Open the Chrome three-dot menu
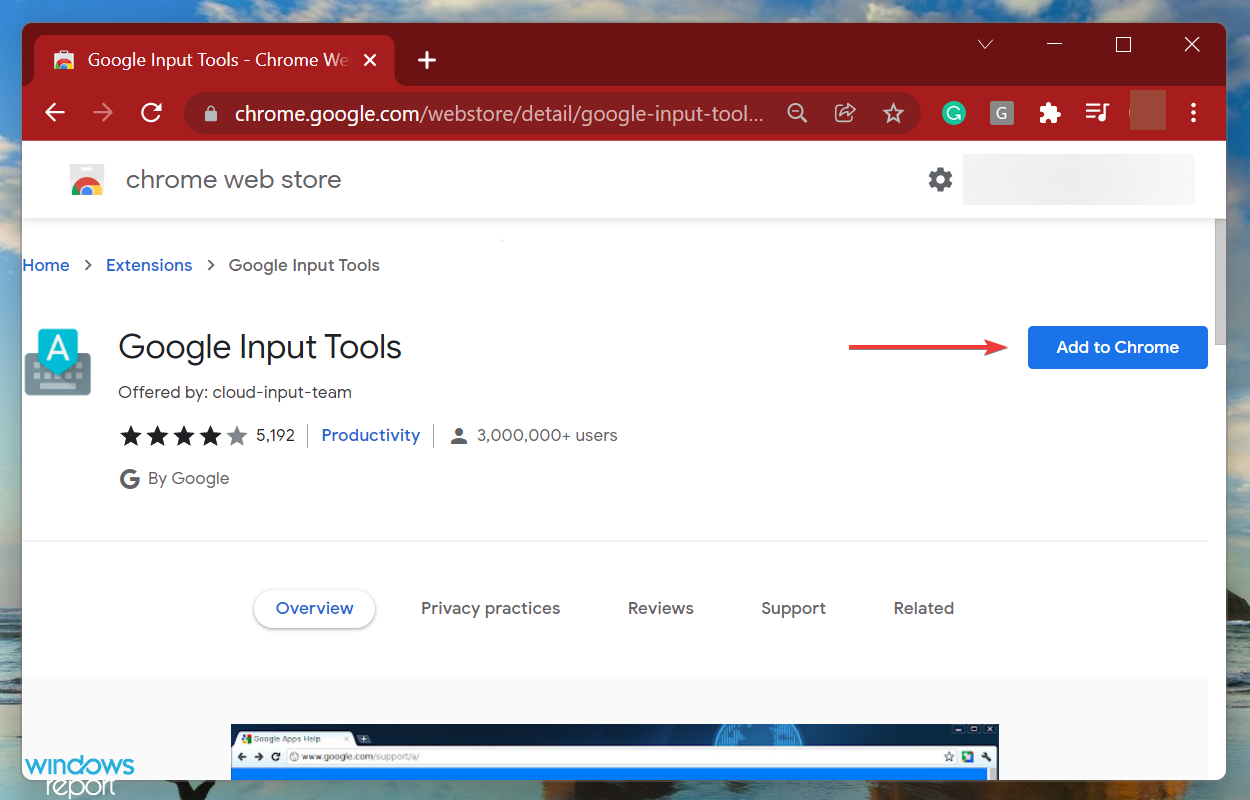1250x800 pixels. [1193, 113]
